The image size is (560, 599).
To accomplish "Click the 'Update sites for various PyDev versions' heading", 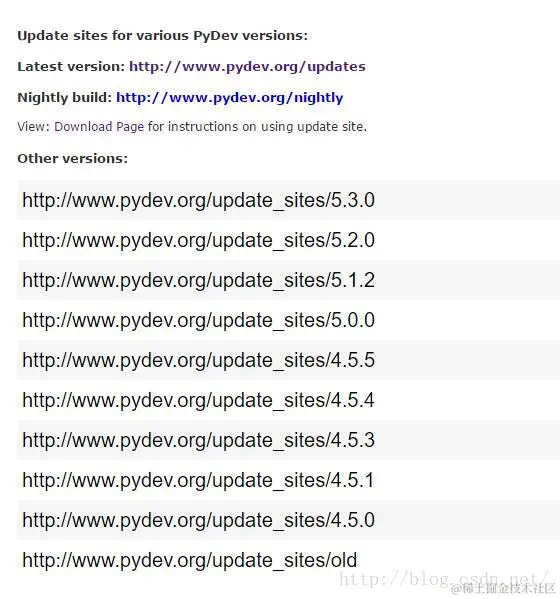I will (162, 36).
